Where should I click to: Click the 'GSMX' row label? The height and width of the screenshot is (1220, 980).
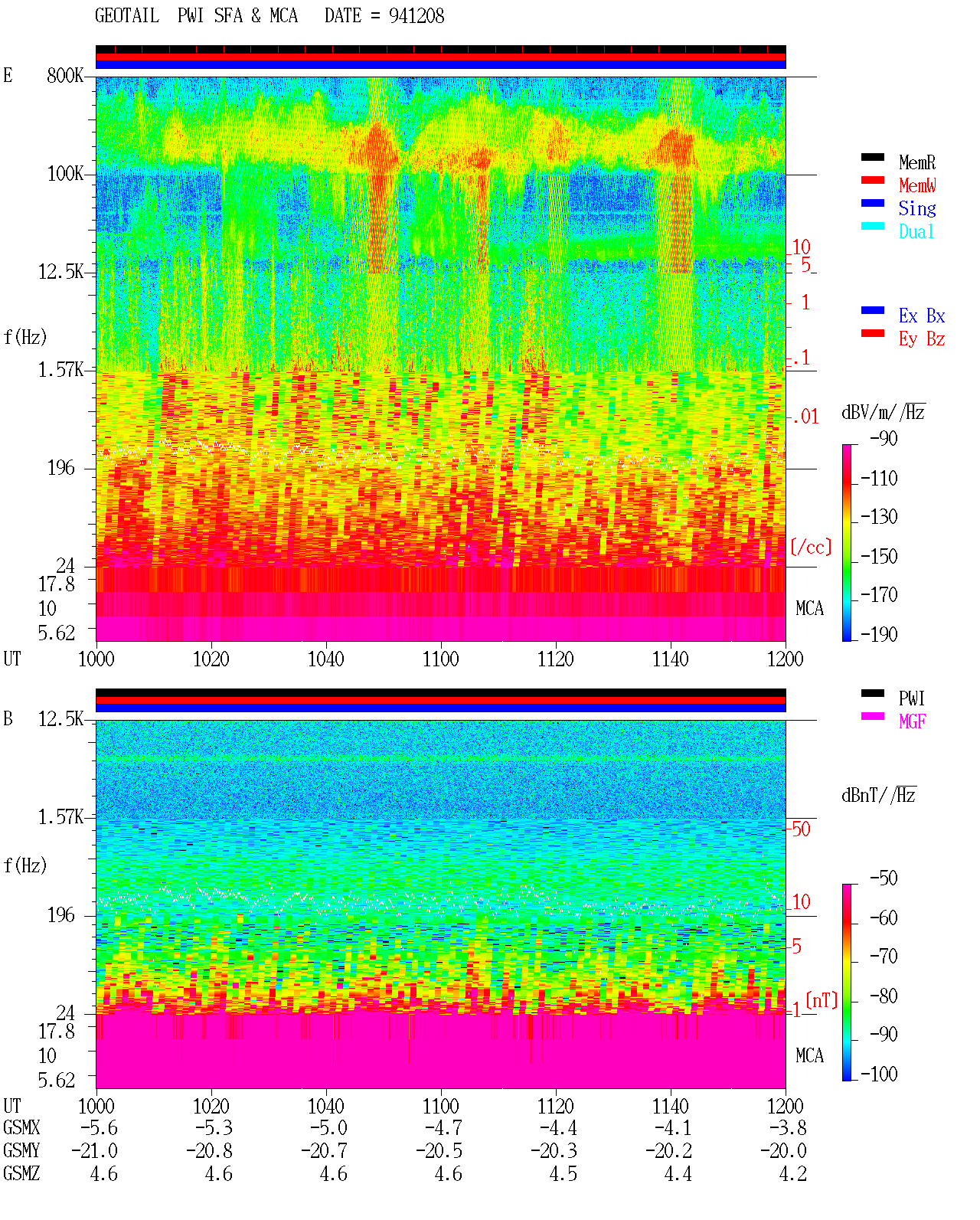tap(21, 1128)
